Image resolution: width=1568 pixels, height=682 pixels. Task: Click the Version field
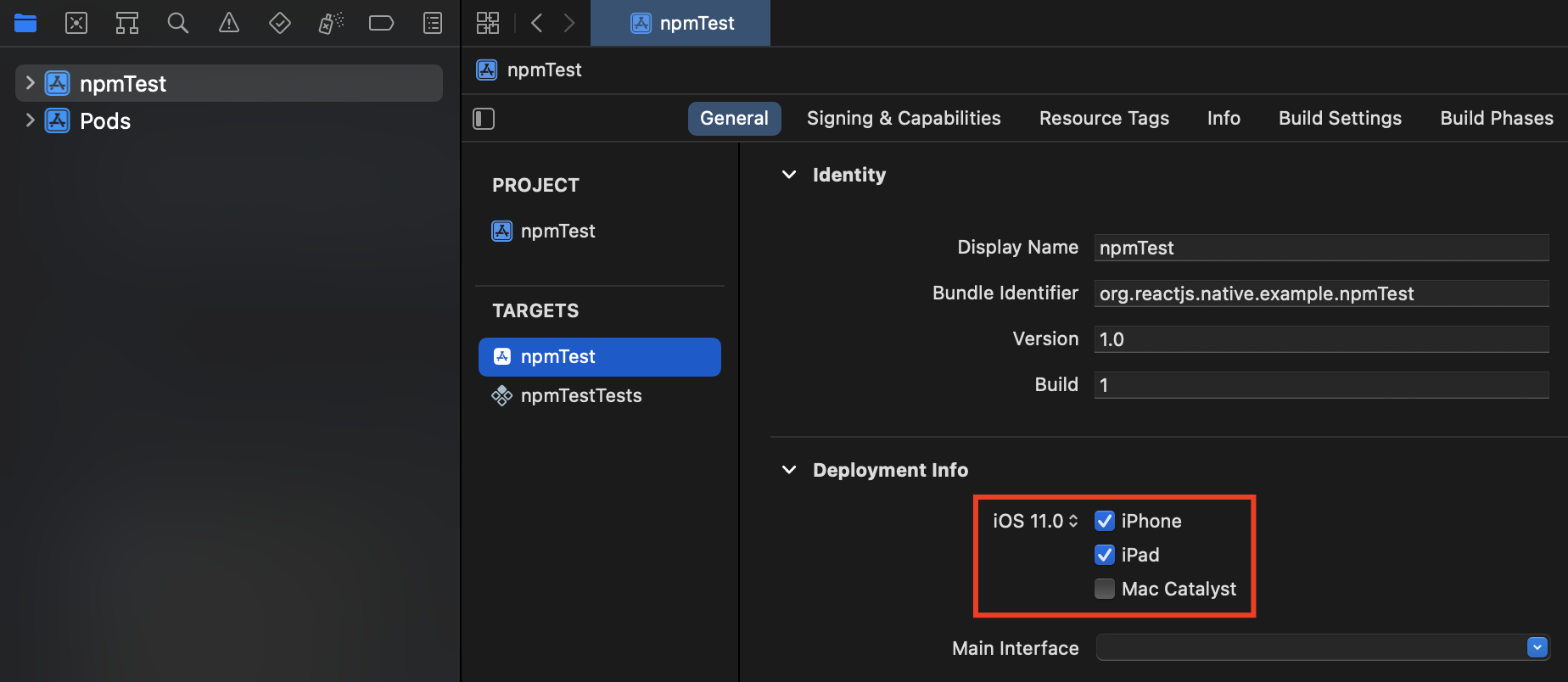[x=1321, y=339]
